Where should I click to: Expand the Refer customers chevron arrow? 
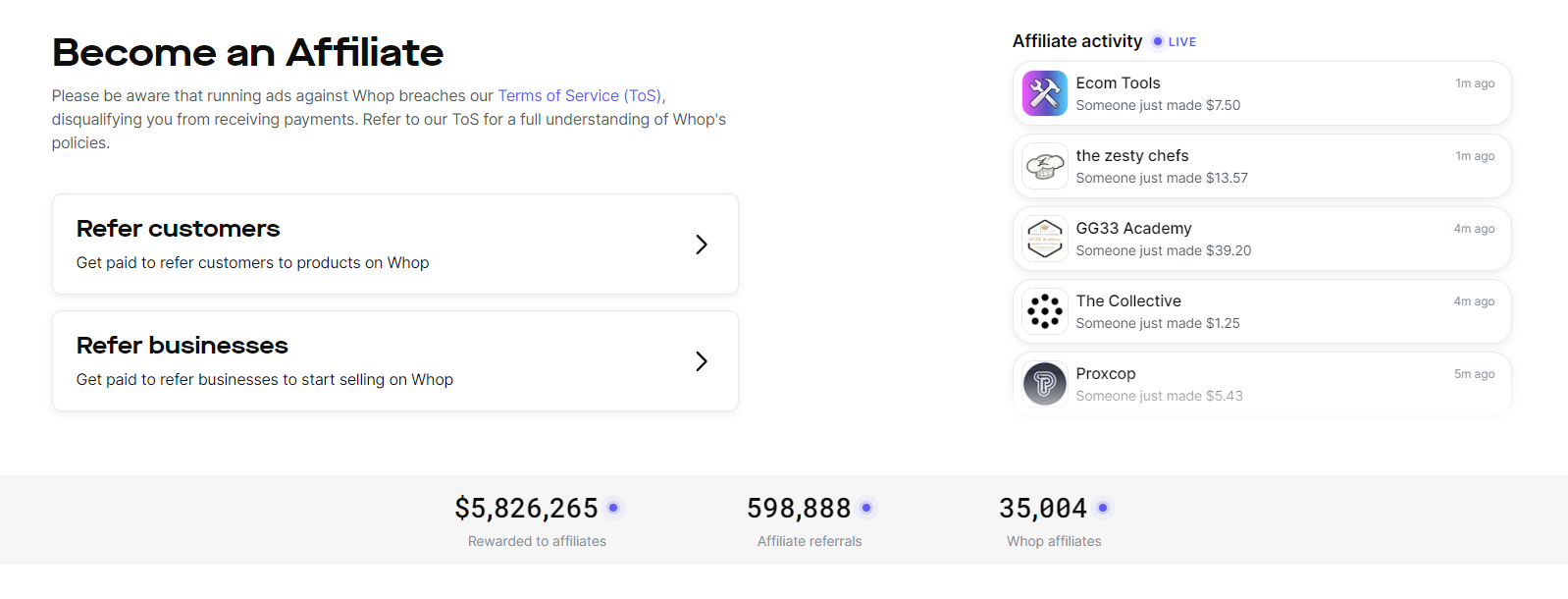tap(702, 245)
